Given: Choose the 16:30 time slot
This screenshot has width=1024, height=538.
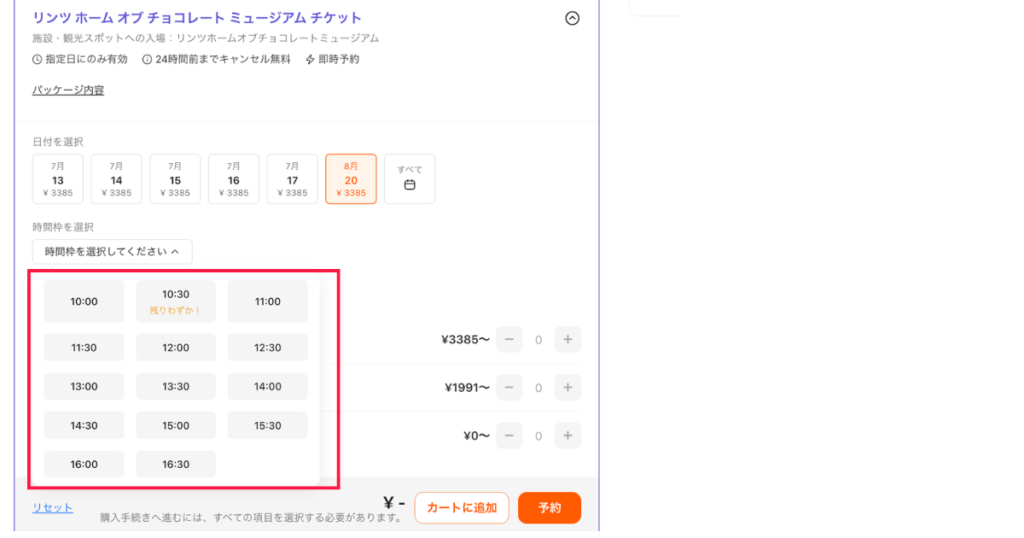Looking at the screenshot, I should pyautogui.click(x=176, y=464).
